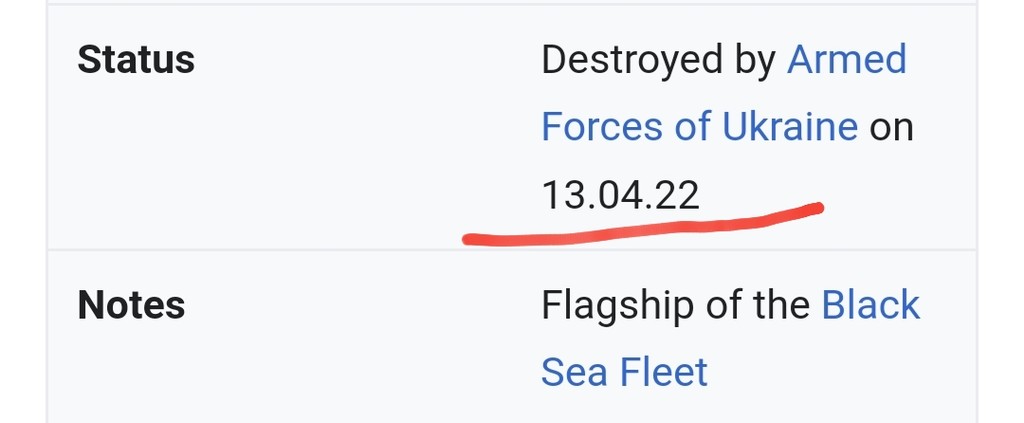The width and height of the screenshot is (1024, 423).
Task: Click the word "Forces" in the blue link
Action: pyautogui.click(x=601, y=127)
